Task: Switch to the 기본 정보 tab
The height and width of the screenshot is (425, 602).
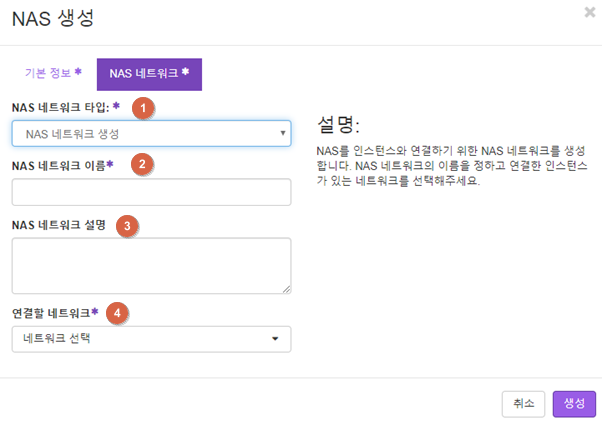Action: click(53, 73)
